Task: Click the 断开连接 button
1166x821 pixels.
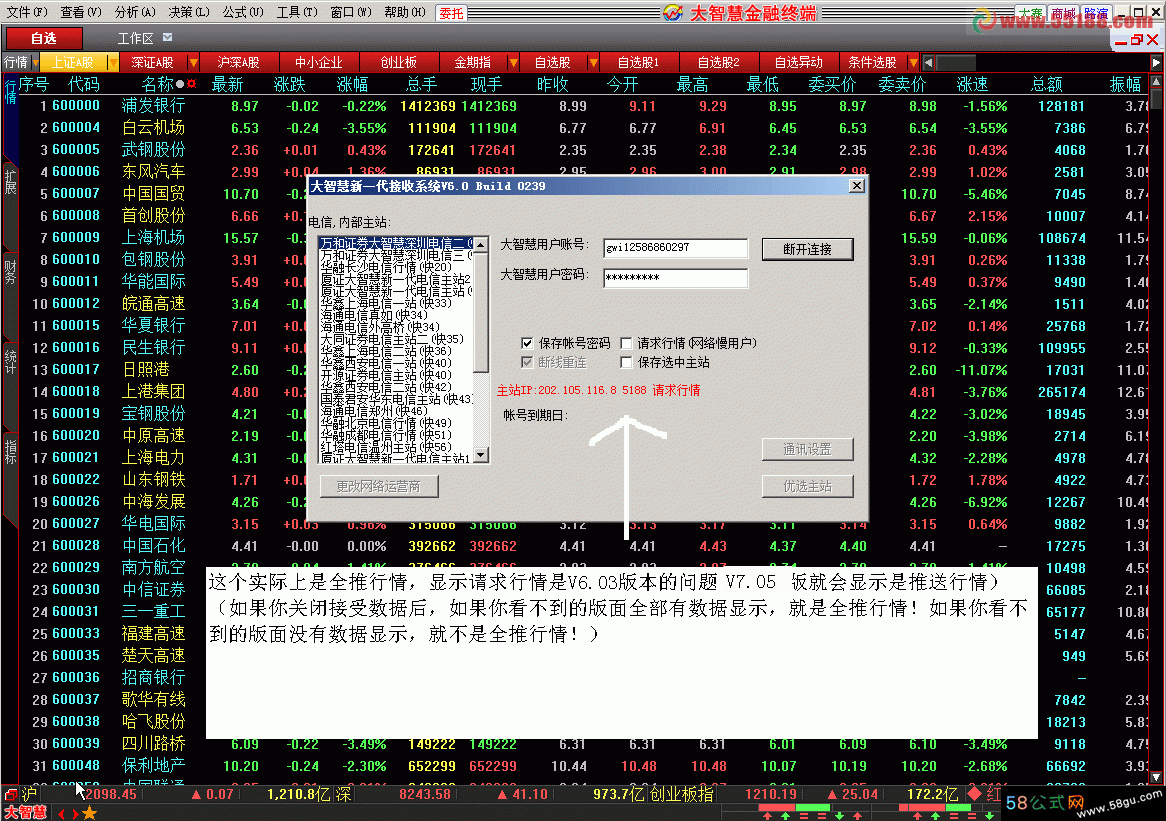Action: pos(808,249)
